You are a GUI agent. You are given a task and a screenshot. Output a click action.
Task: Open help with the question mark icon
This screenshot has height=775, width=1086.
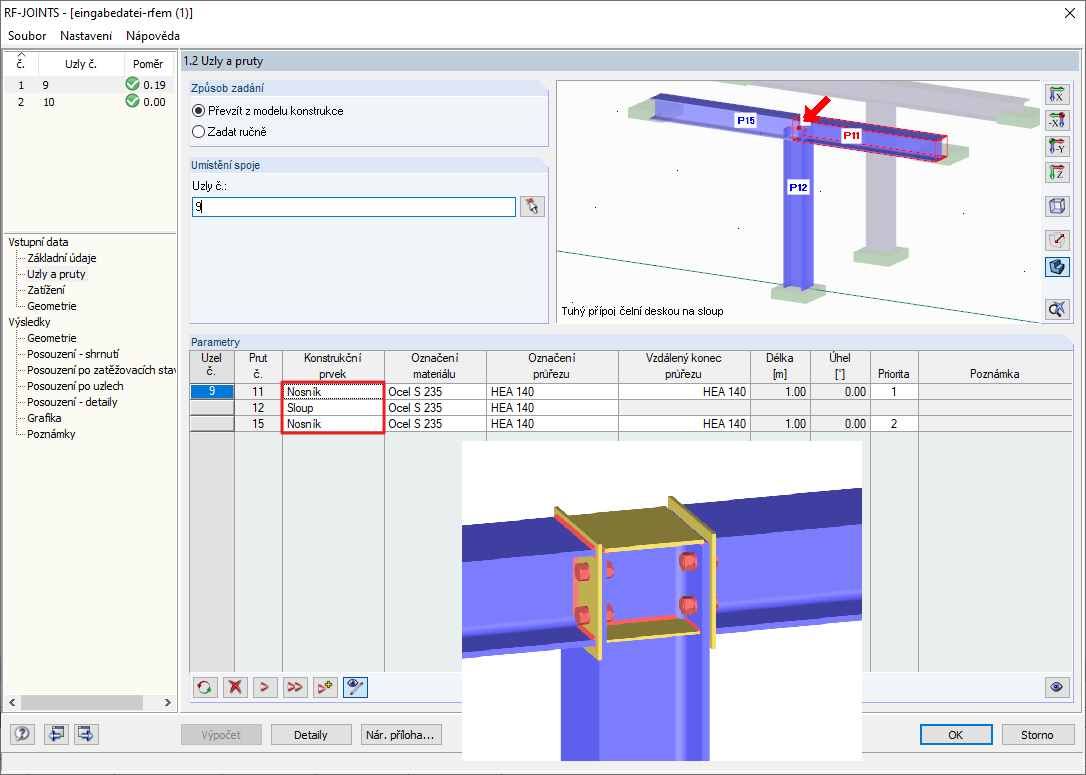click(23, 733)
